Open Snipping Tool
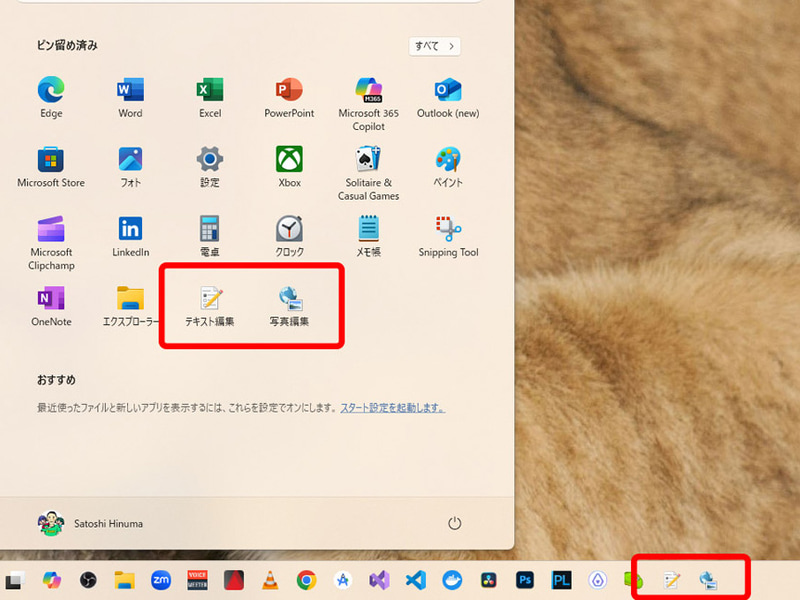Viewport: 800px width, 600px height. pos(447,228)
